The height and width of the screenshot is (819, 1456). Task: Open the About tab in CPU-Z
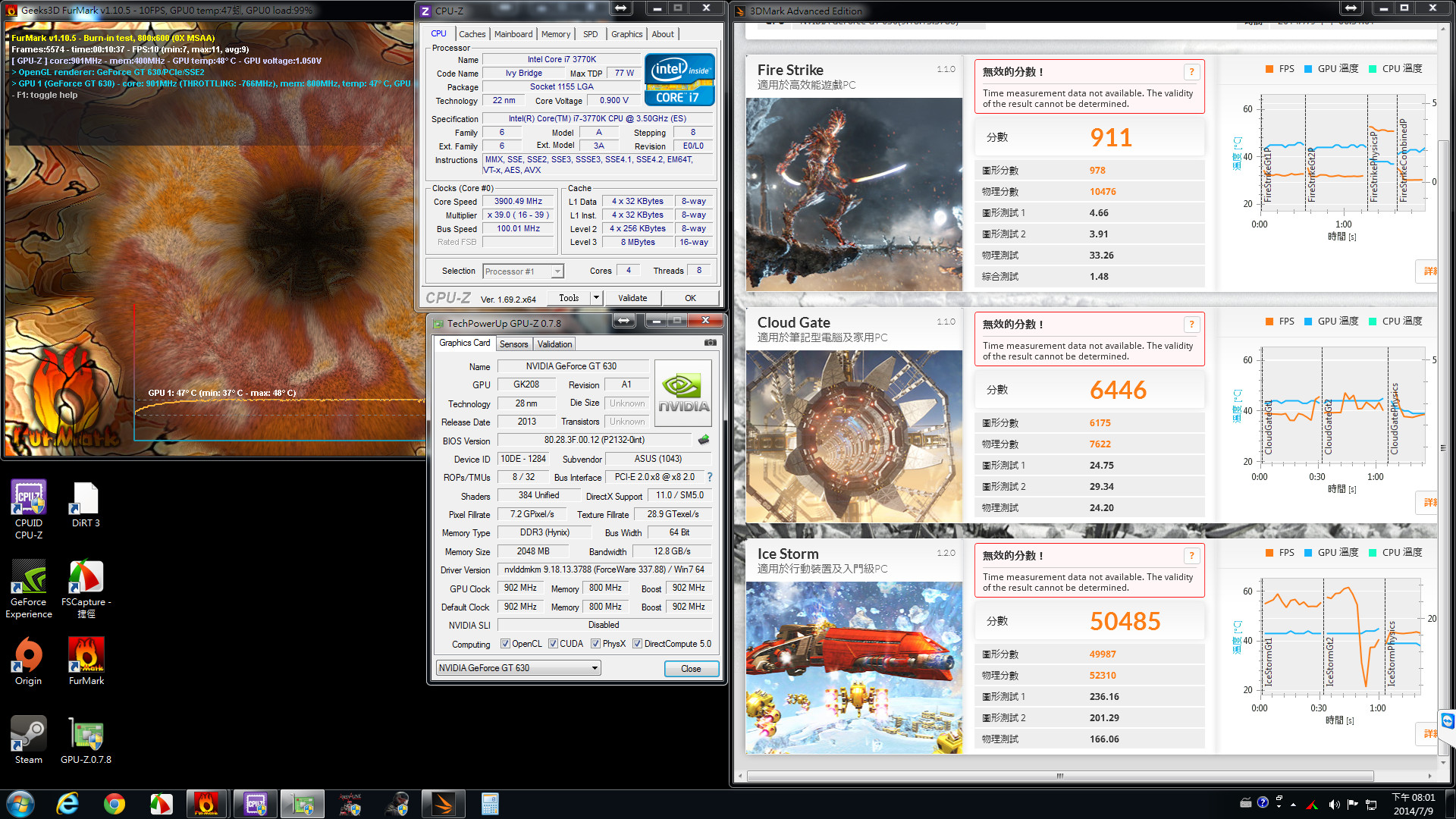click(x=663, y=34)
